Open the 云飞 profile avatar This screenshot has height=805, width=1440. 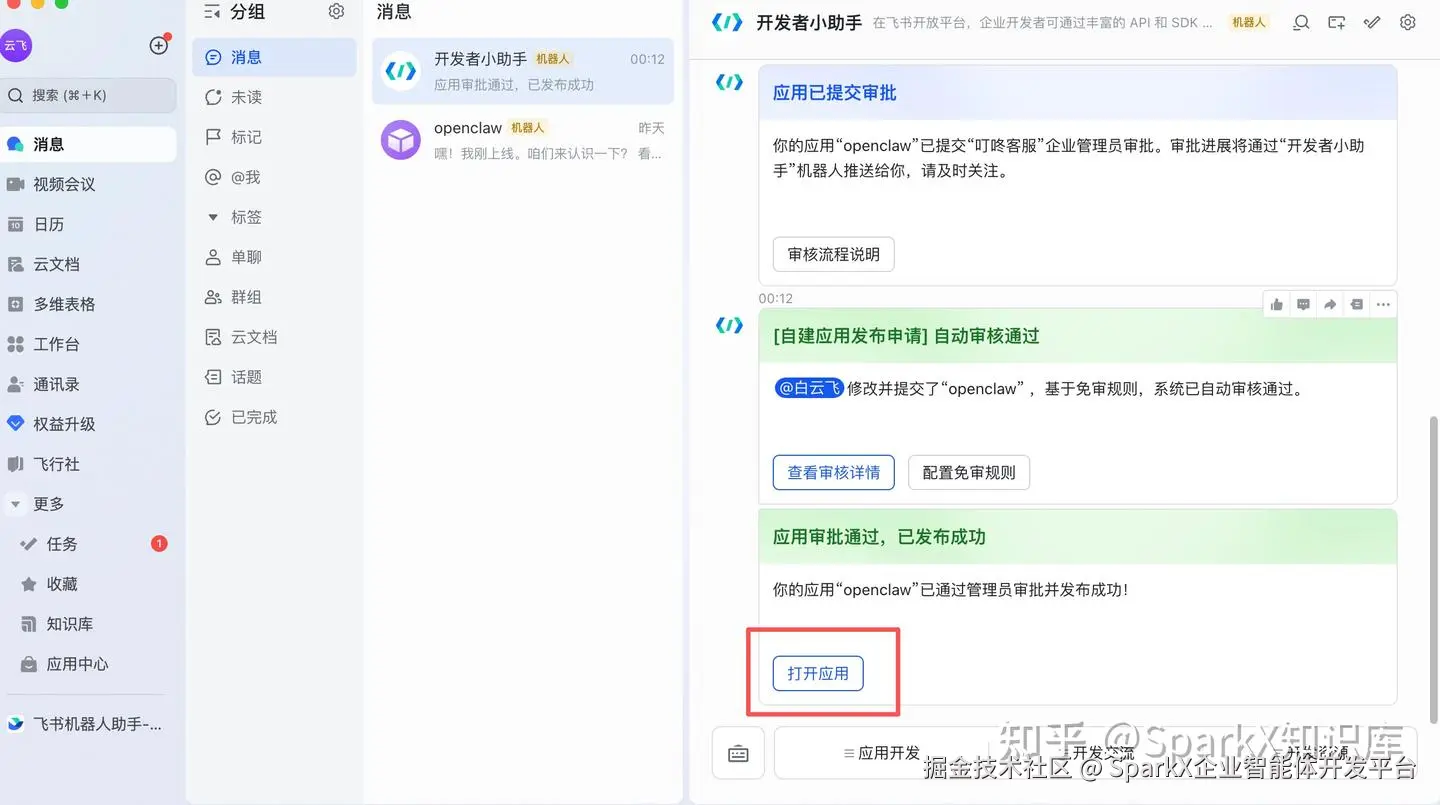[x=16, y=45]
